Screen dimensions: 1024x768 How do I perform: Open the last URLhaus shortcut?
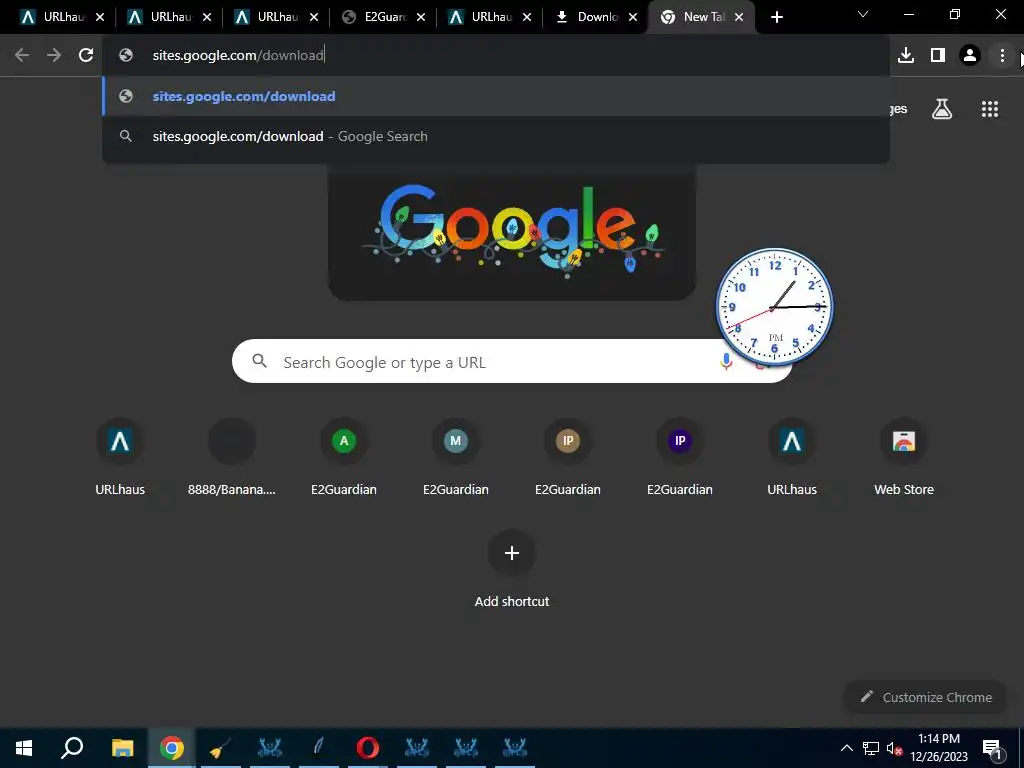[x=792, y=456]
